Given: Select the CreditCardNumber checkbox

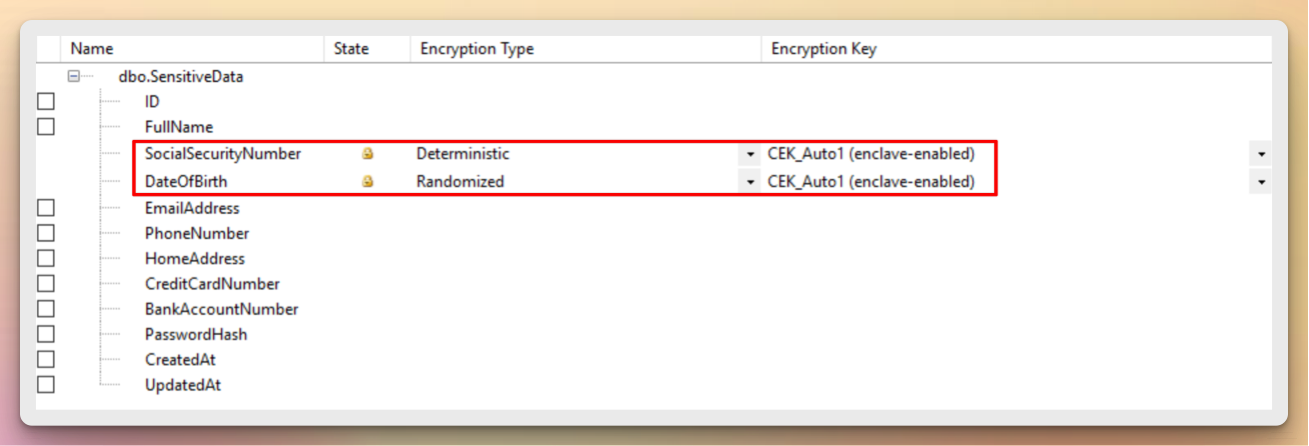Looking at the screenshot, I should [45, 284].
